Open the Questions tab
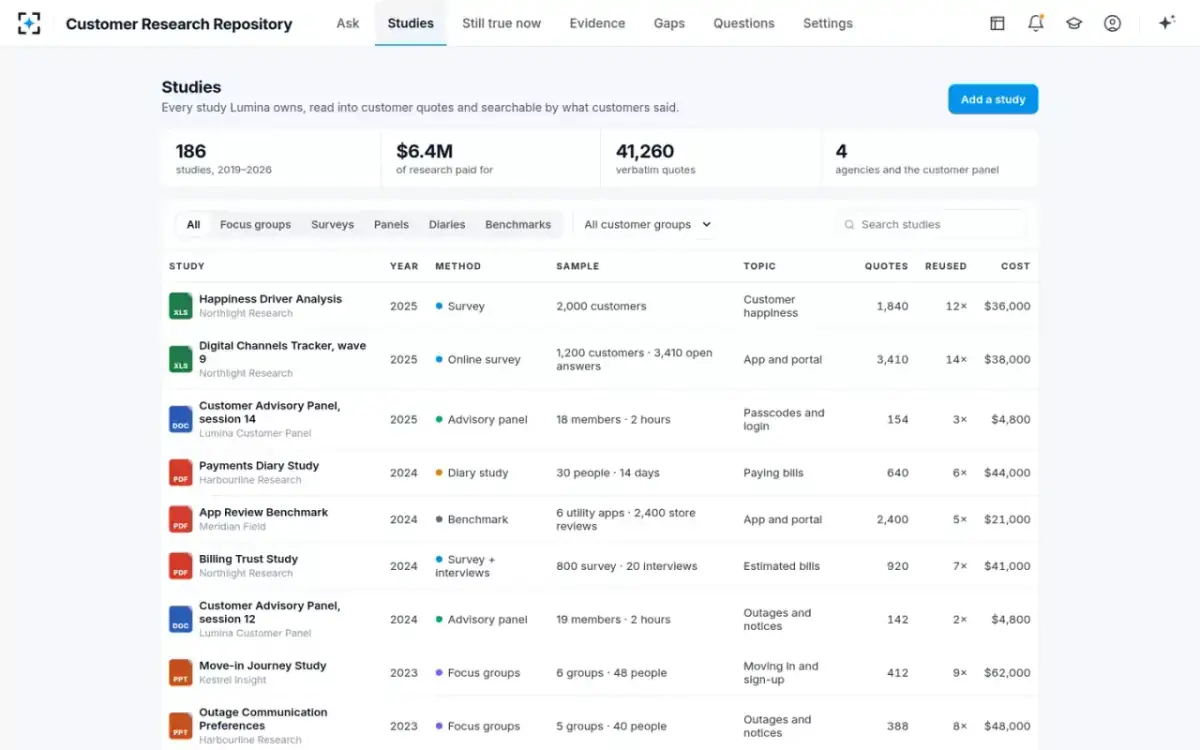The width and height of the screenshot is (1200, 750). pyautogui.click(x=744, y=23)
